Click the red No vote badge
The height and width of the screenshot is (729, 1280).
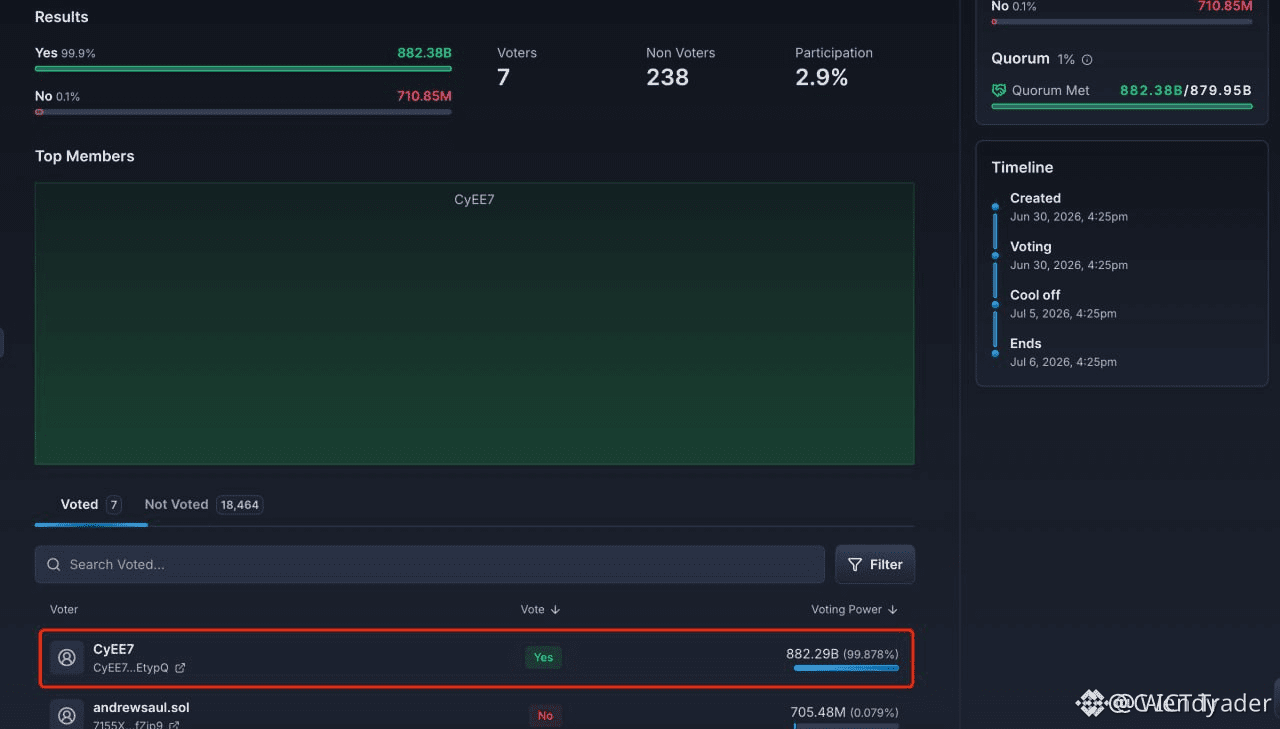tap(545, 715)
